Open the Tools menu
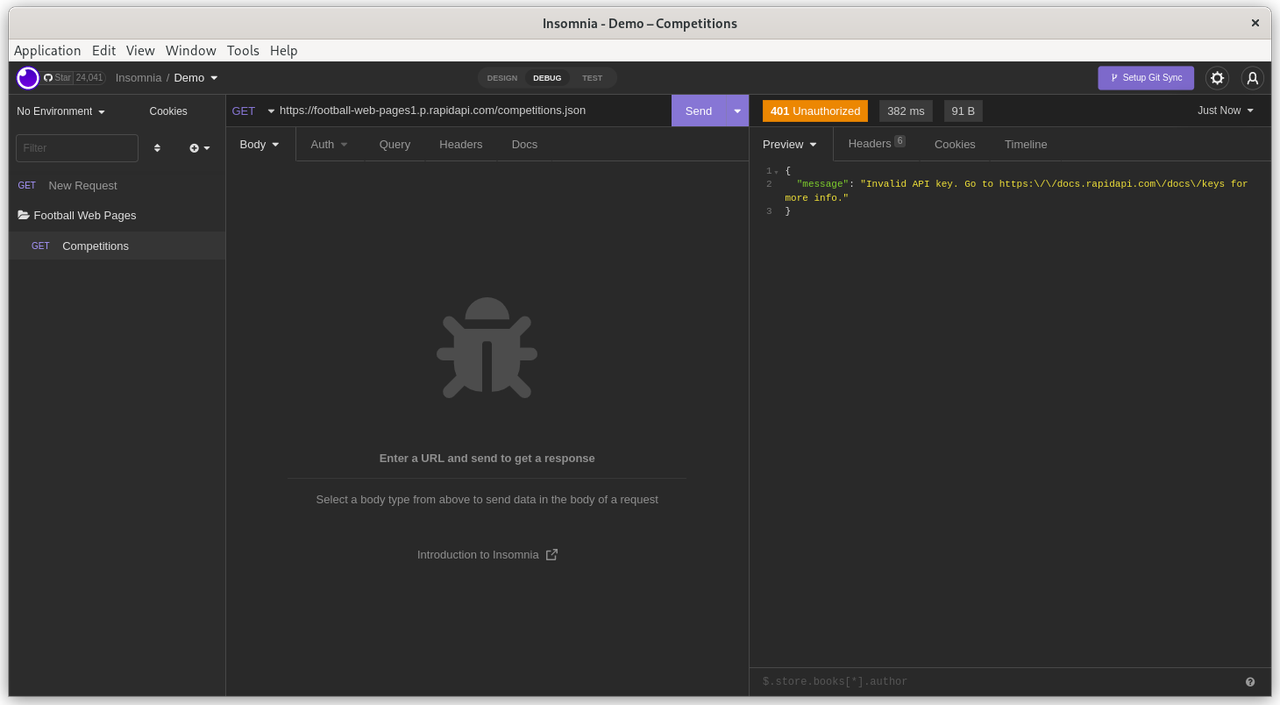 click(x=242, y=51)
